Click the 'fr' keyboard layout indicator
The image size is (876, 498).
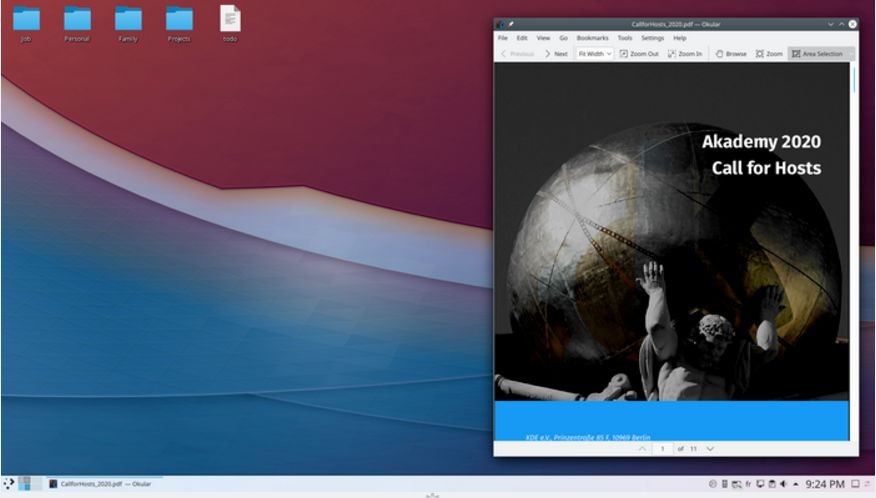click(x=748, y=484)
